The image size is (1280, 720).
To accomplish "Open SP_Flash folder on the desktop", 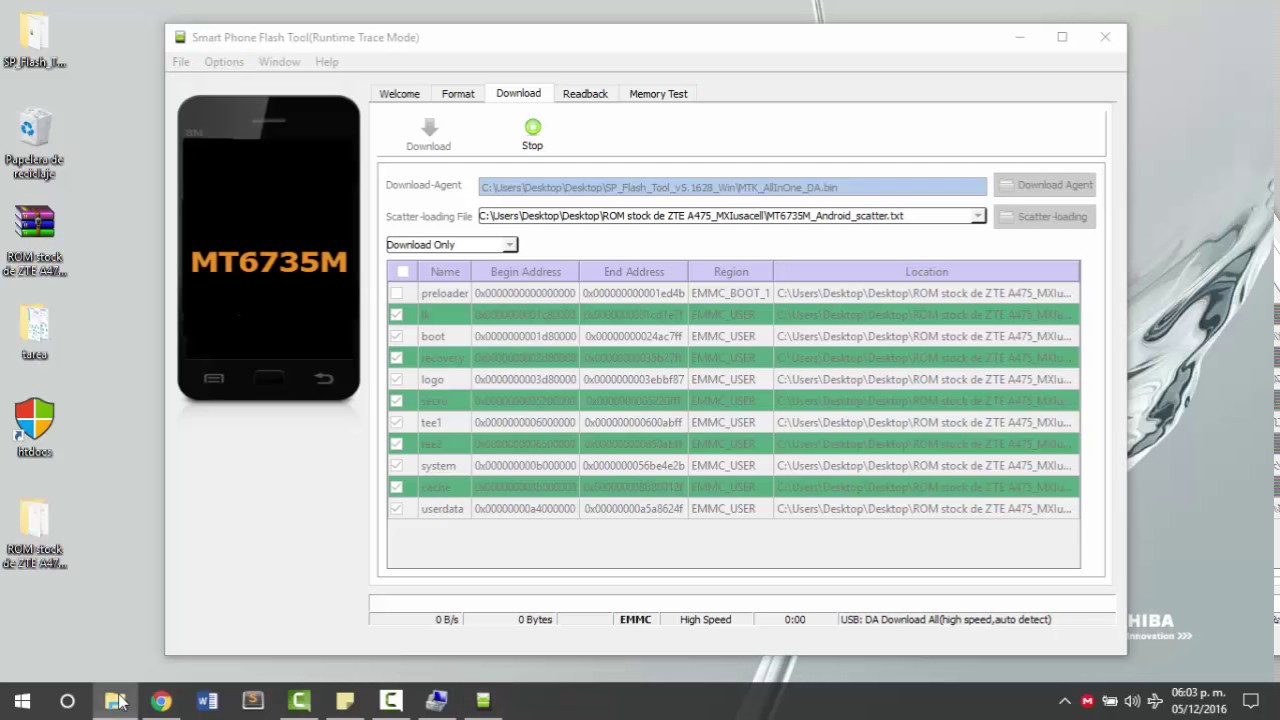I will (x=34, y=40).
